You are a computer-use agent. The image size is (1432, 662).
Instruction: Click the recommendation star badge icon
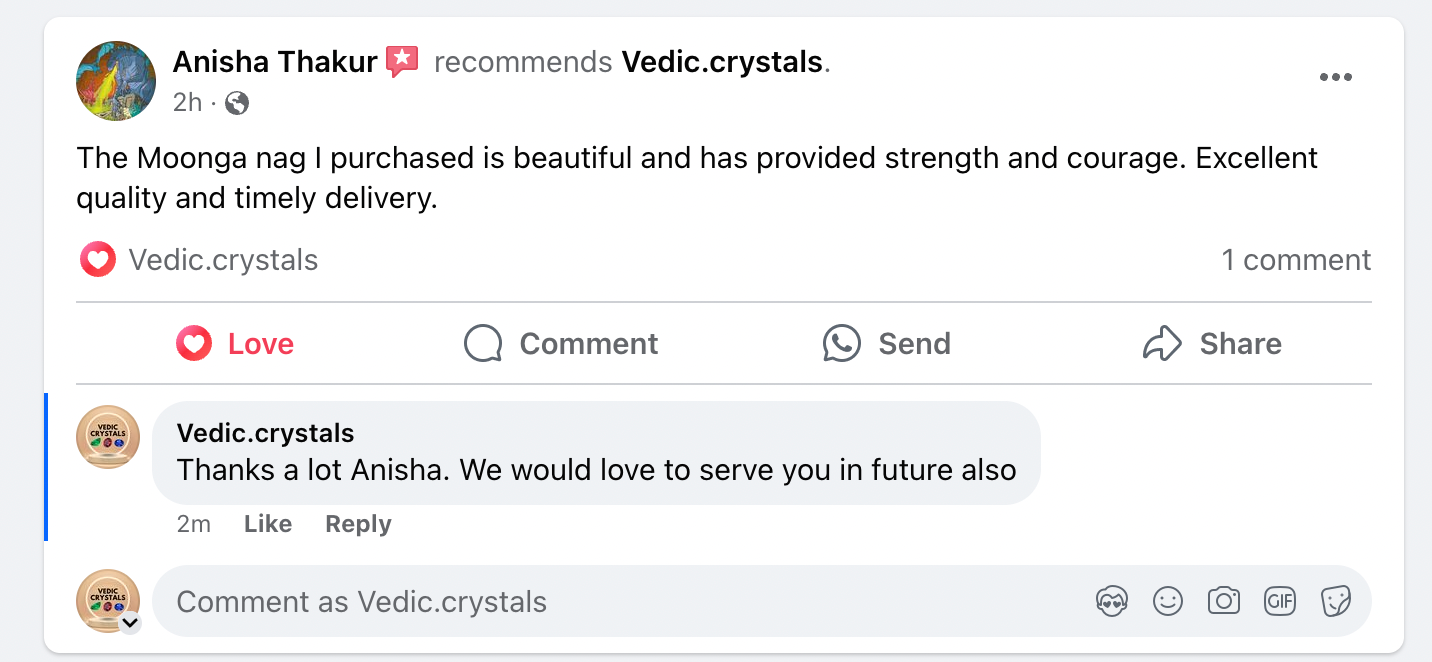402,62
